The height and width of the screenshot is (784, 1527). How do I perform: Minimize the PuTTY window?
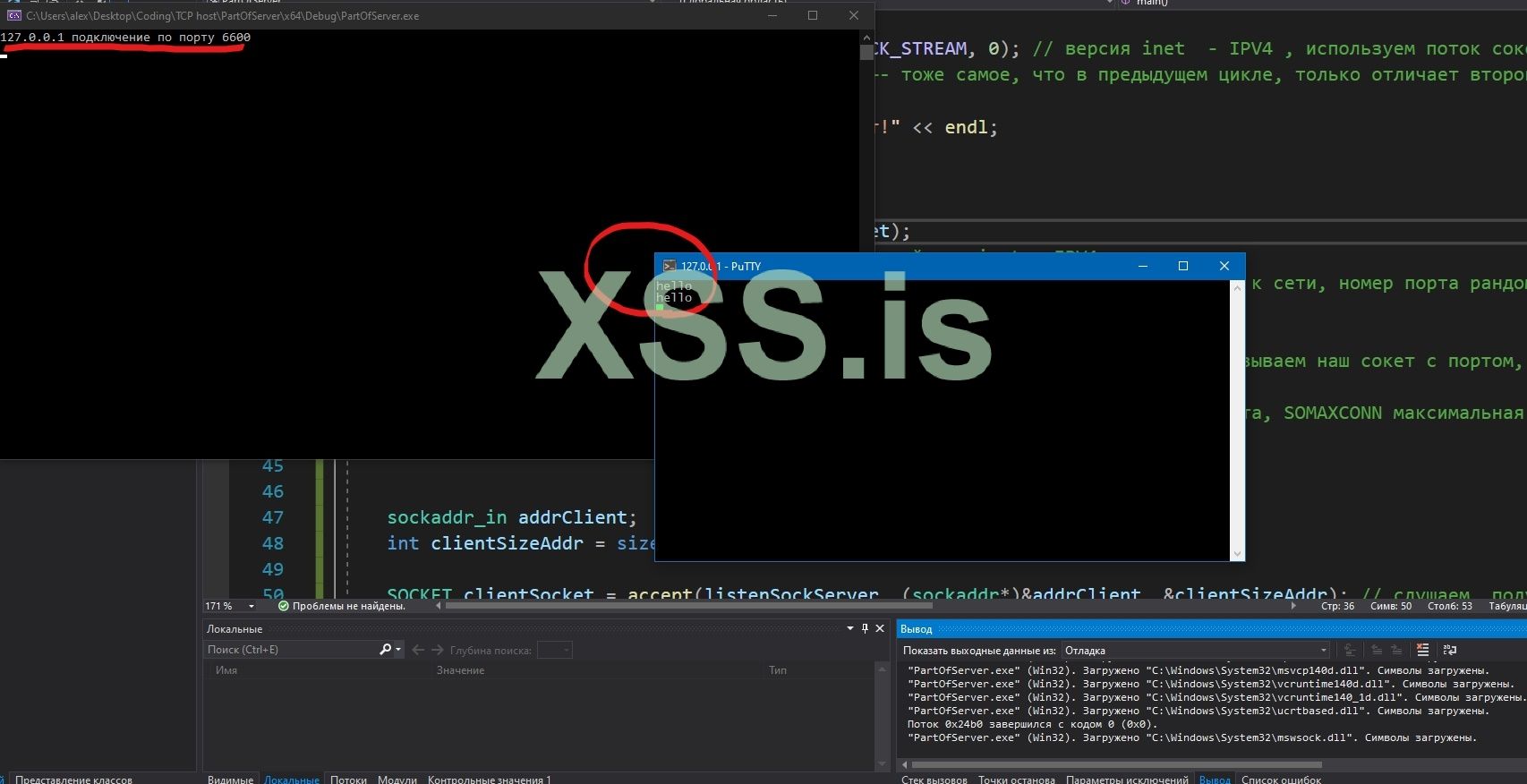click(x=1143, y=266)
